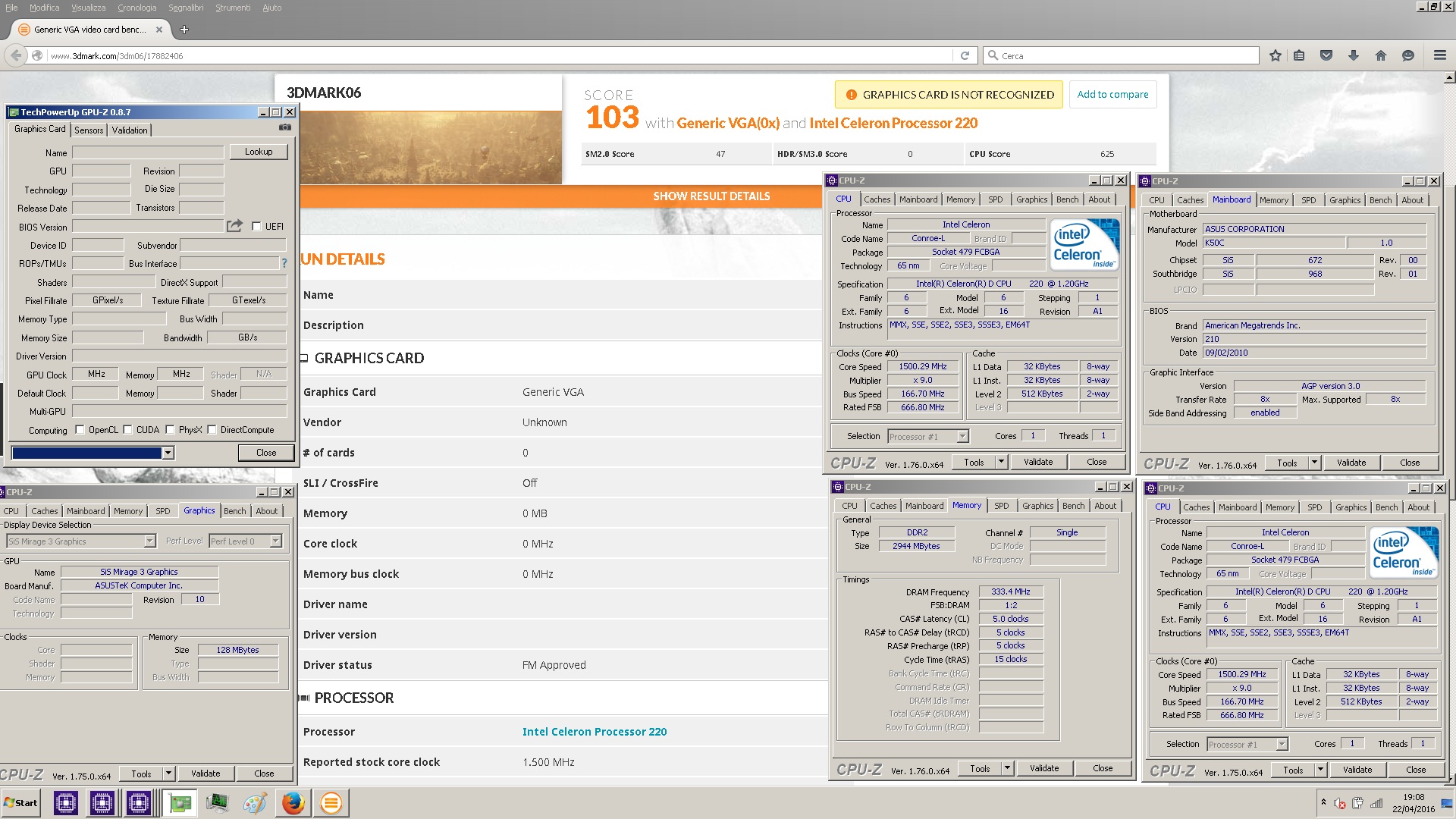
Task: Open the GPU-Z graphics card selector dropdown
Action: coord(168,453)
